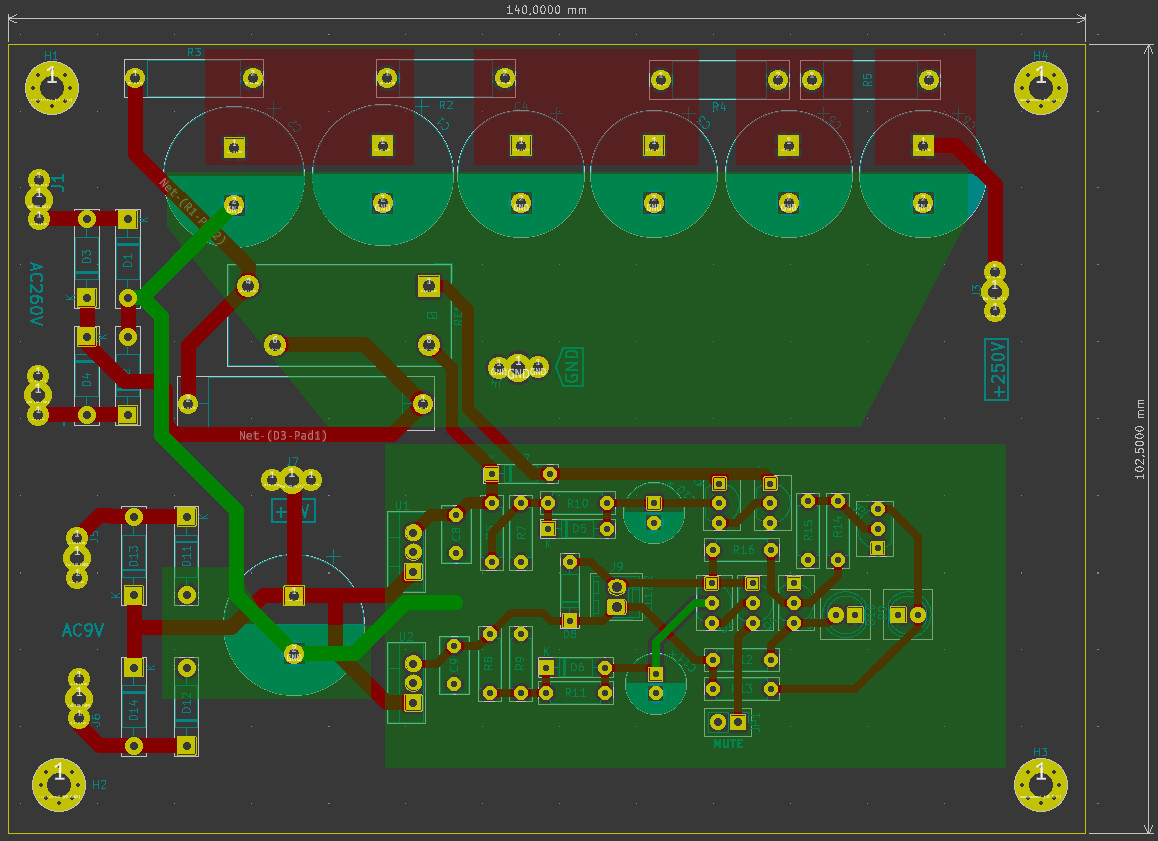1158x841 pixels.
Task: Click resistor R3 reference label
Action: 193,52
